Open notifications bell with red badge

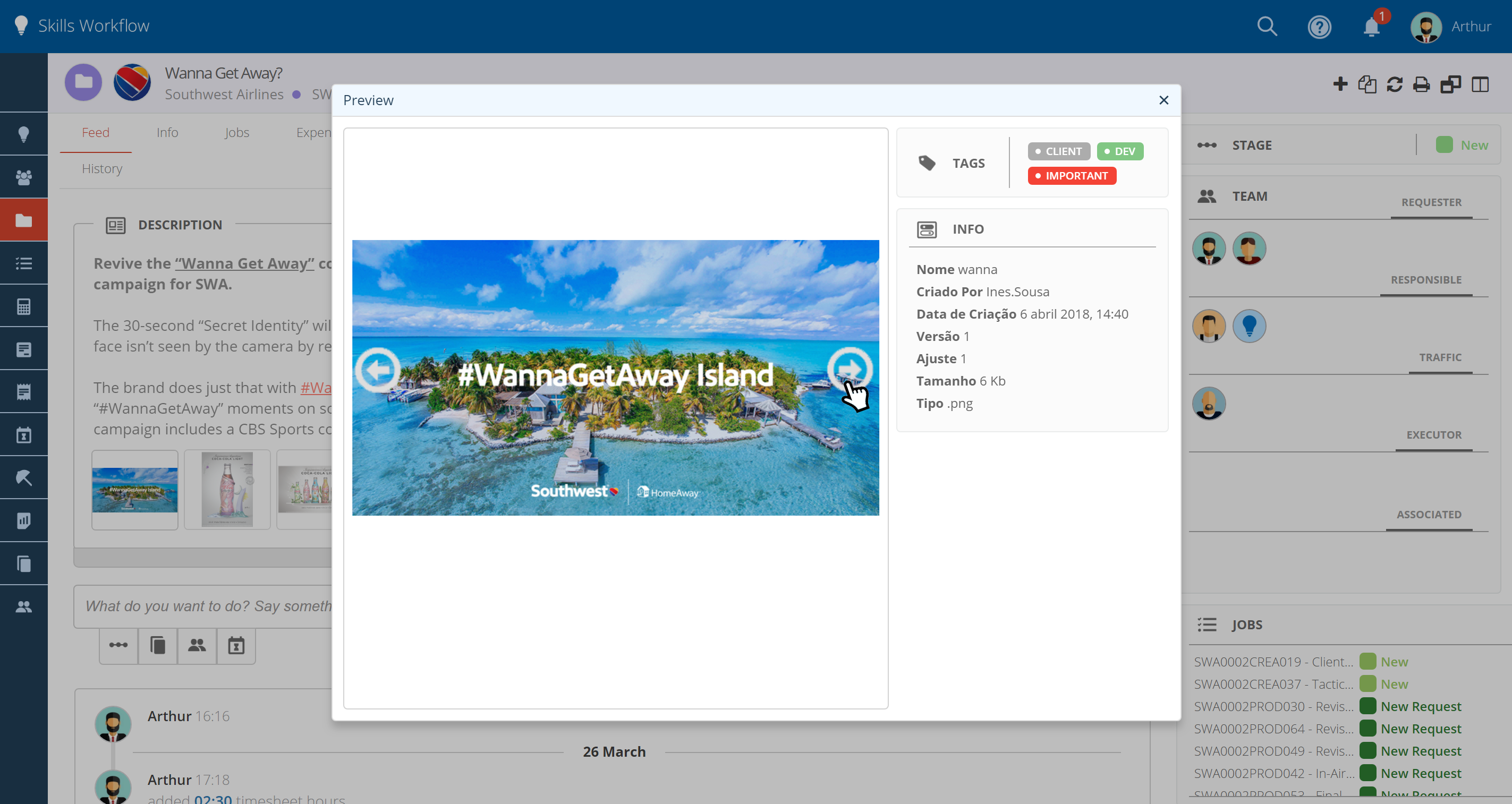(1371, 27)
